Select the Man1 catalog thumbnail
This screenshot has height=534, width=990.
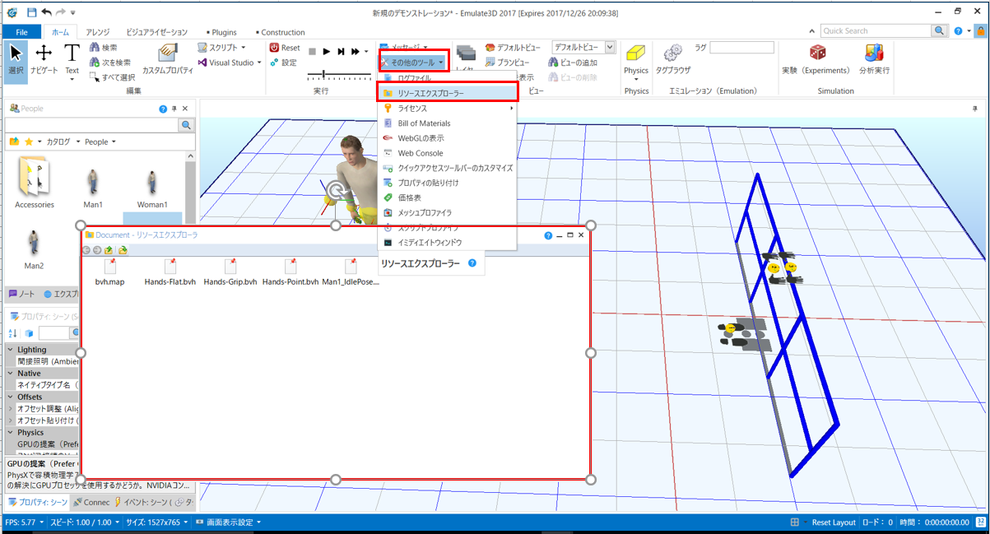pyautogui.click(x=93, y=188)
